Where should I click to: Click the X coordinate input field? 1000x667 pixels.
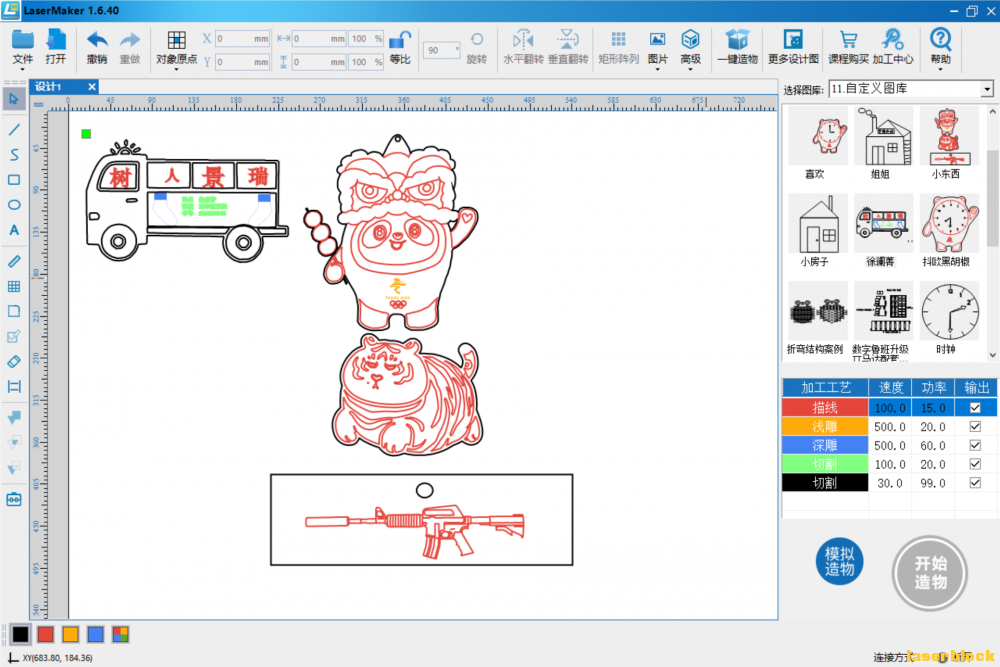(242, 39)
